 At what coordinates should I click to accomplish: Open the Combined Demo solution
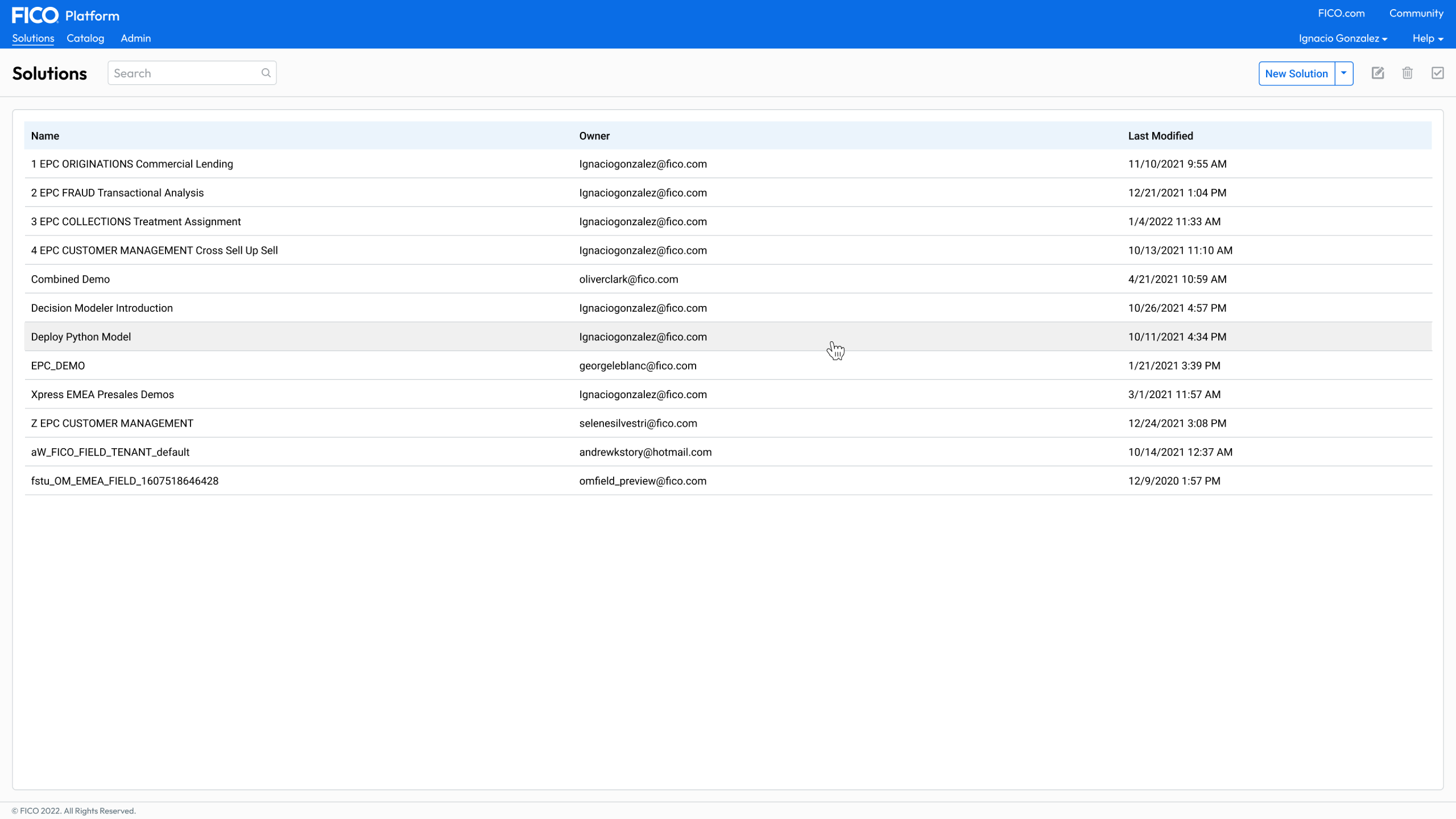pos(71,279)
